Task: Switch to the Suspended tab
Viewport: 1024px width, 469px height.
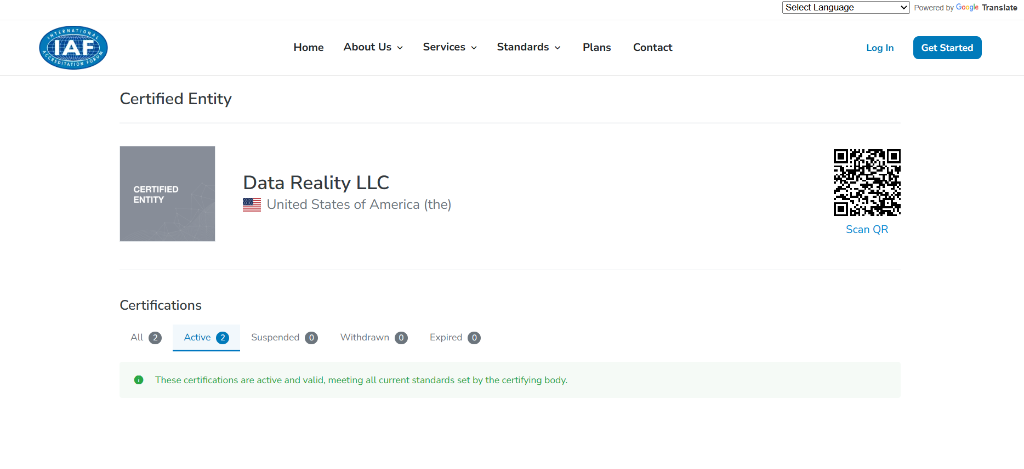Action: click(284, 338)
